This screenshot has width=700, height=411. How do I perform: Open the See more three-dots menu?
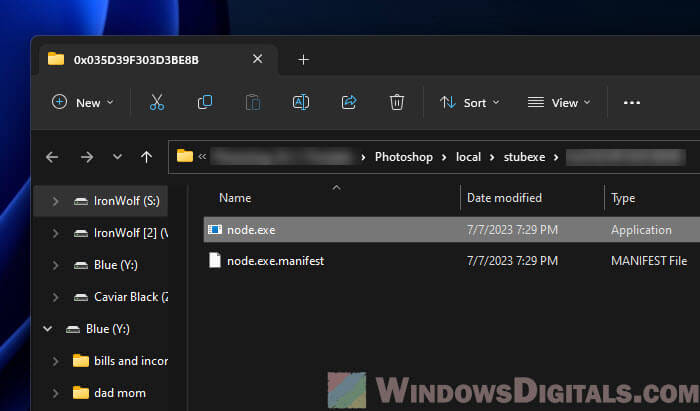click(632, 103)
